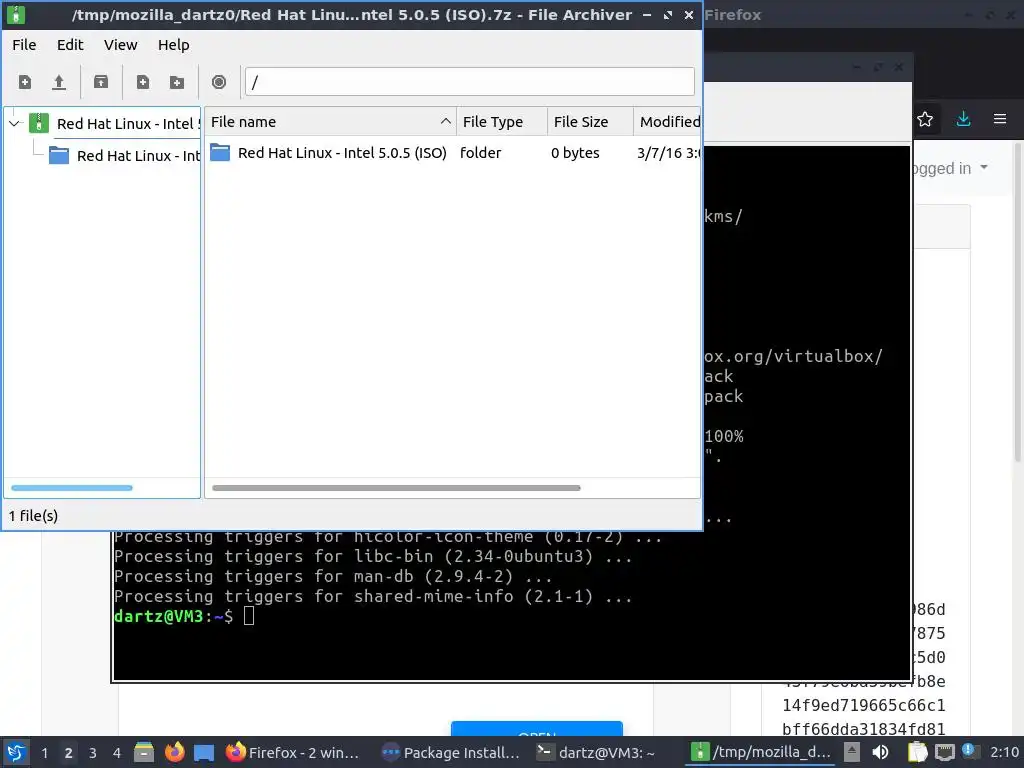Launch Firefox from taskbar quick launch icon

point(174,753)
